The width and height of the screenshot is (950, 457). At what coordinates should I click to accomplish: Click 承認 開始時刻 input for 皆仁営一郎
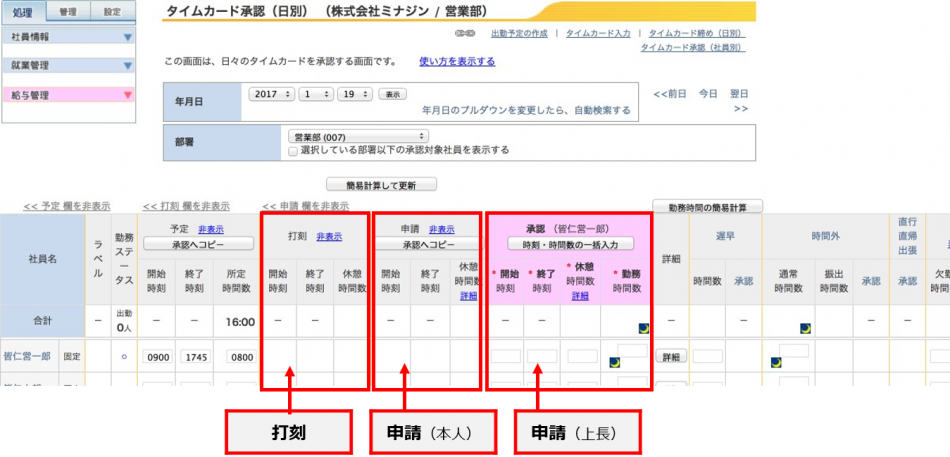(506, 356)
